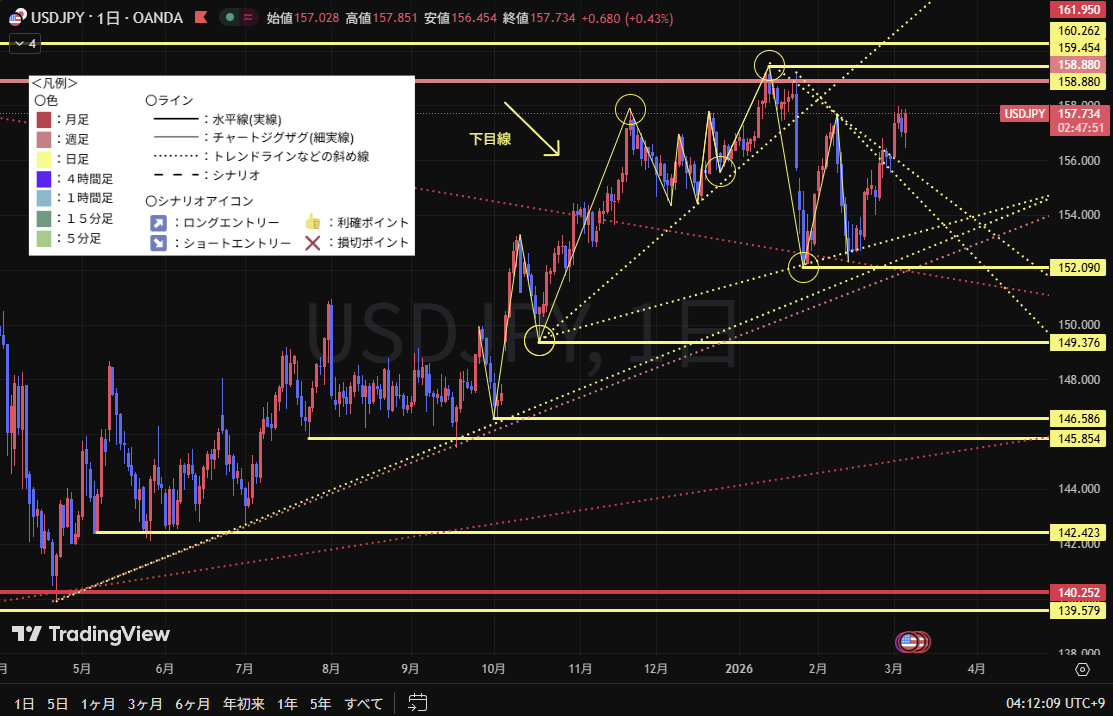Select the 3ヶ月 time range
This screenshot has height=716, width=1113.
coord(148,703)
